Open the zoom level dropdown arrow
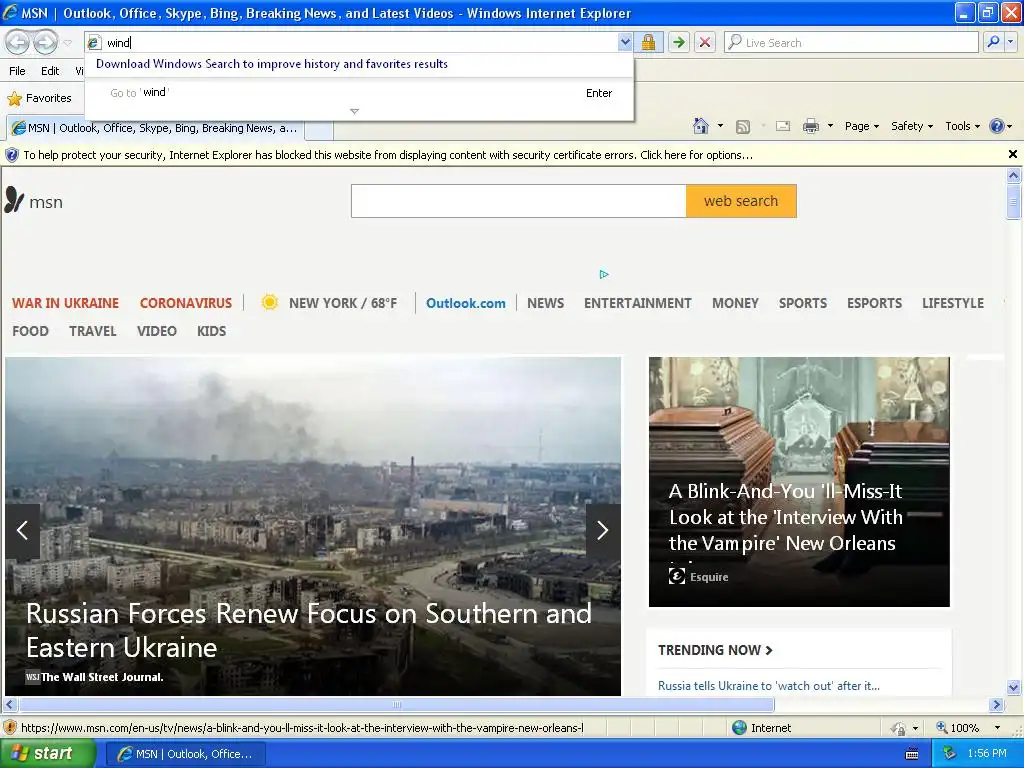The image size is (1024, 768). (997, 728)
